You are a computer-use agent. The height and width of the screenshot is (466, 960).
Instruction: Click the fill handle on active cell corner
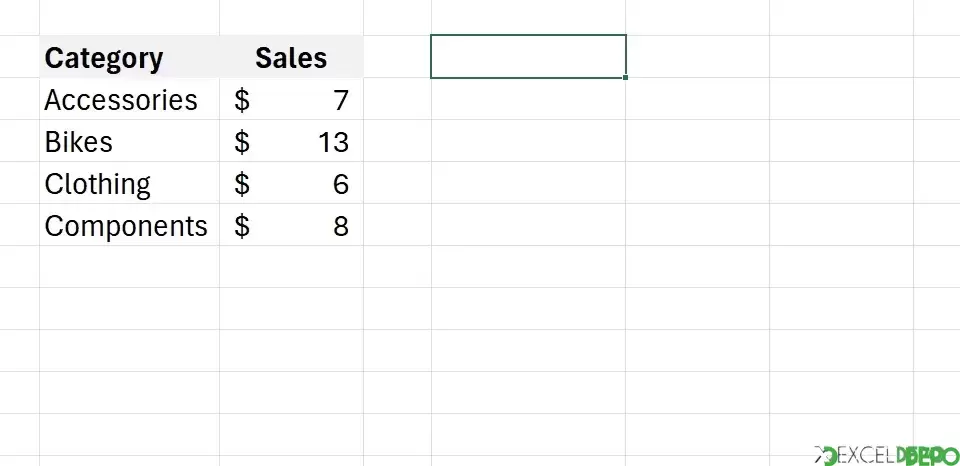coord(625,78)
